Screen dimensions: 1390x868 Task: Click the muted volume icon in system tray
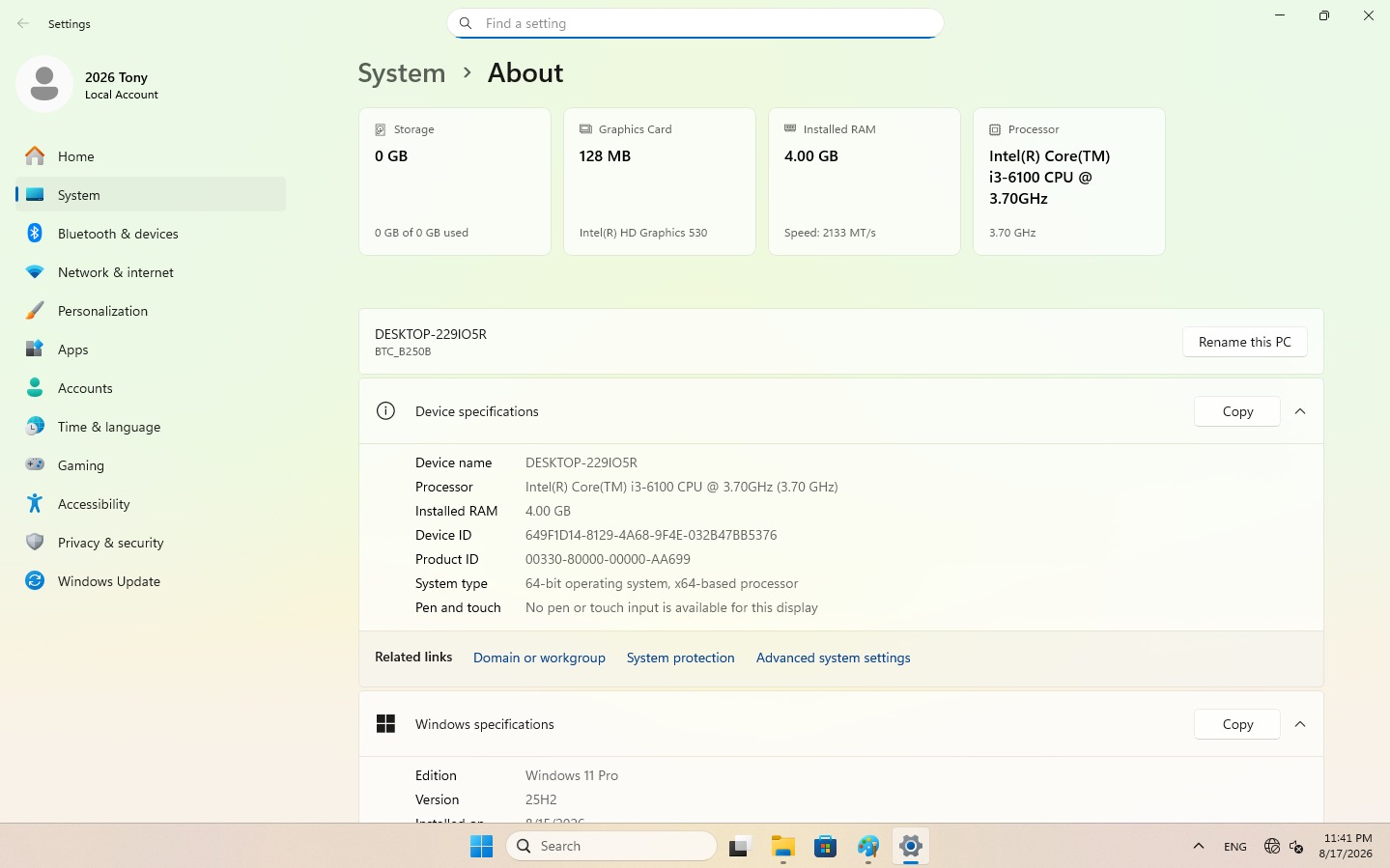tap(1296, 846)
